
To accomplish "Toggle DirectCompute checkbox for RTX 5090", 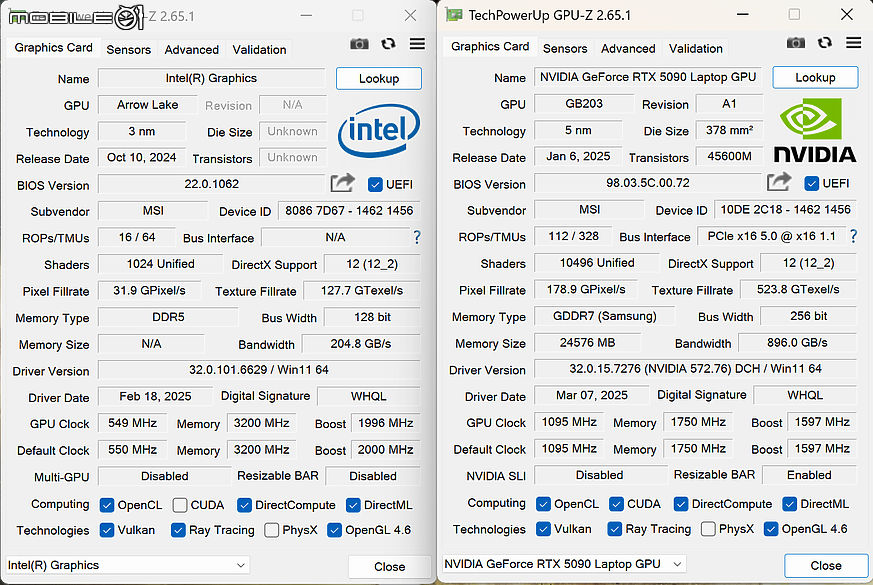I will 680,504.
